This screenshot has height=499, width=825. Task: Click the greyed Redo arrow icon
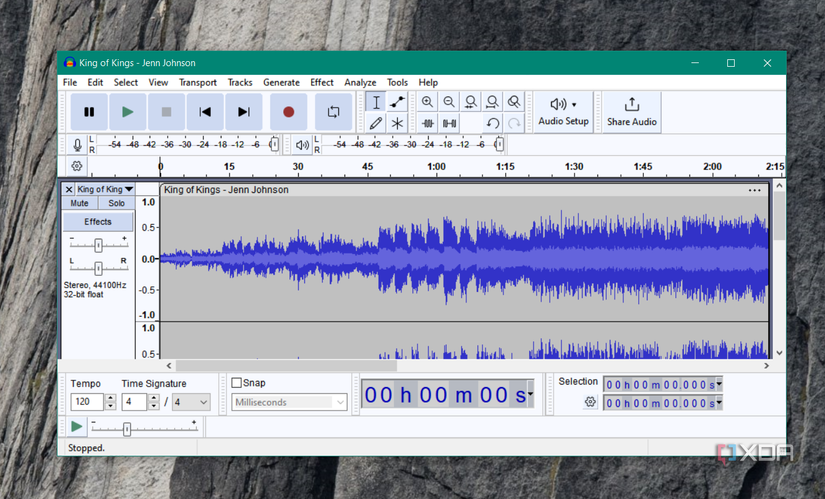pyautogui.click(x=514, y=123)
